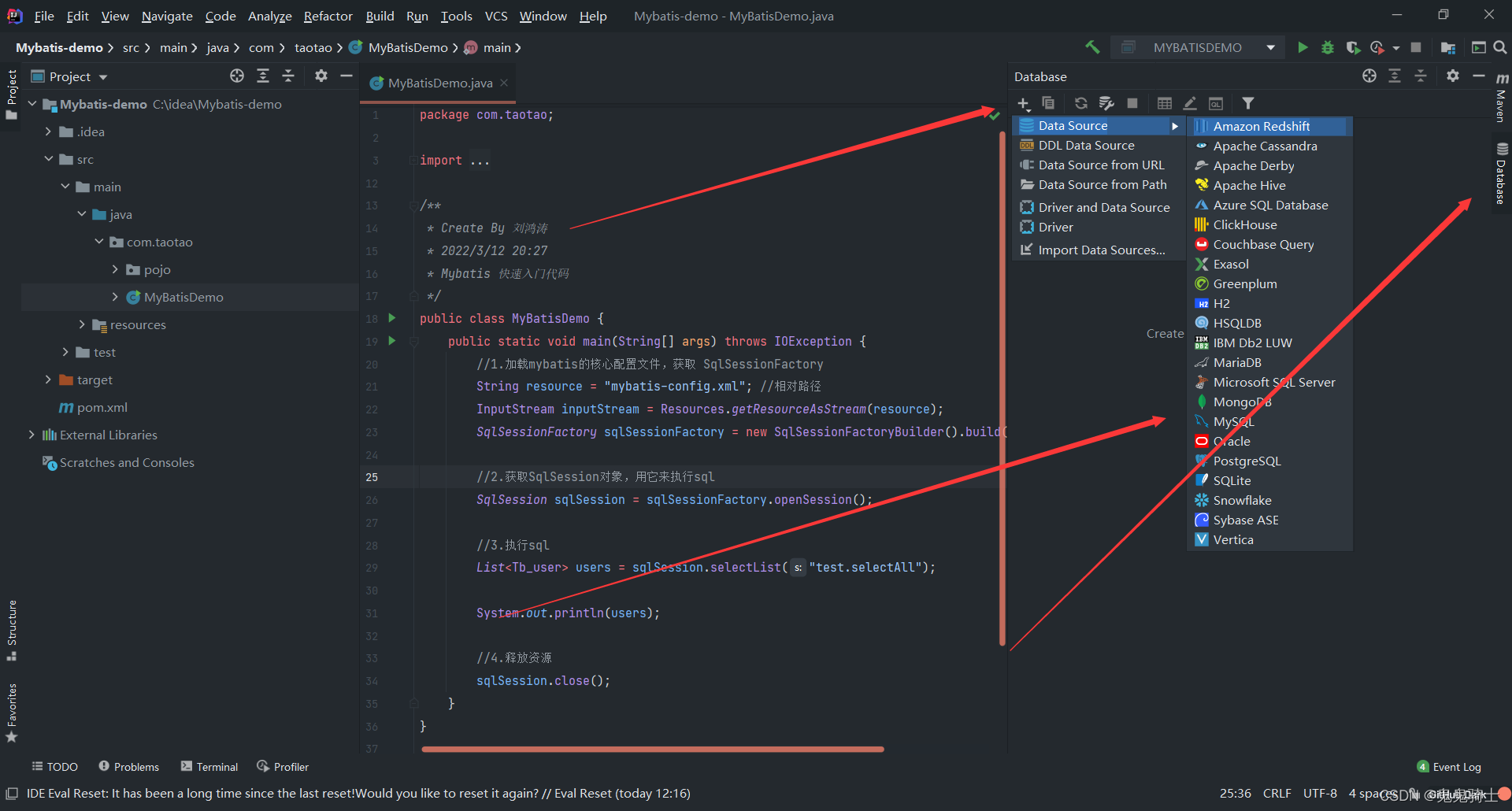This screenshot has width=1512, height=811.
Task: Expand External Libraries node
Action: [x=31, y=435]
